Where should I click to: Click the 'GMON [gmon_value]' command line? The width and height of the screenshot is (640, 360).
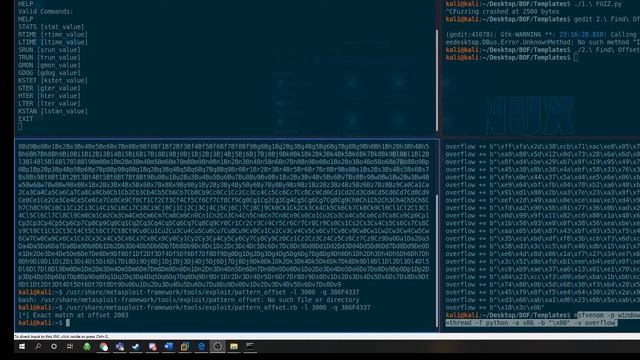(49, 65)
